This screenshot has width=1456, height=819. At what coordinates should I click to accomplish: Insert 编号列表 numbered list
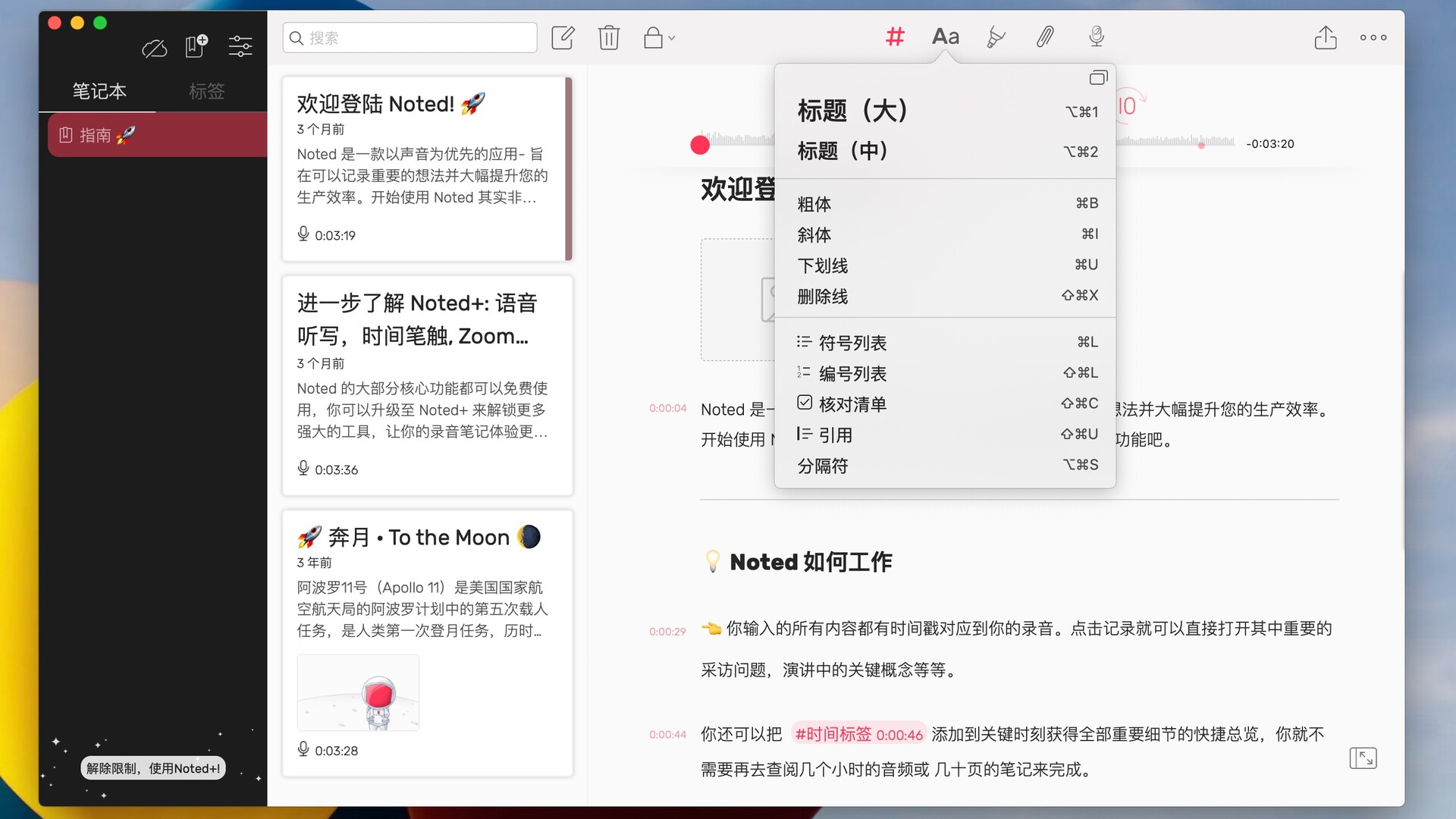[x=945, y=373]
